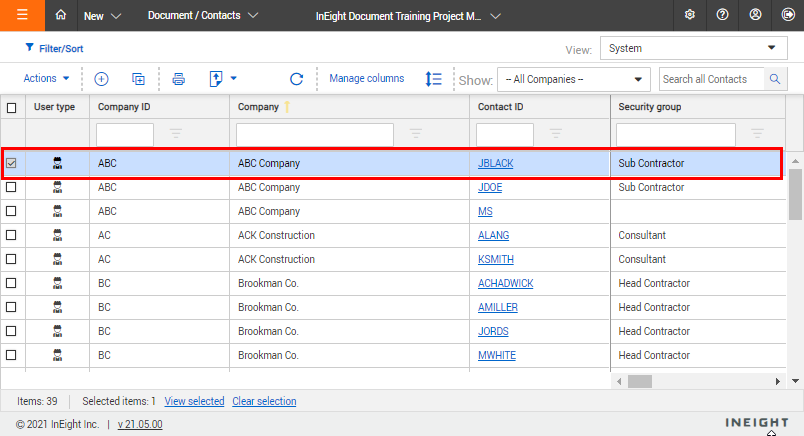Click the Security group column filter icon
The height and width of the screenshot is (436, 804).
(x=757, y=134)
